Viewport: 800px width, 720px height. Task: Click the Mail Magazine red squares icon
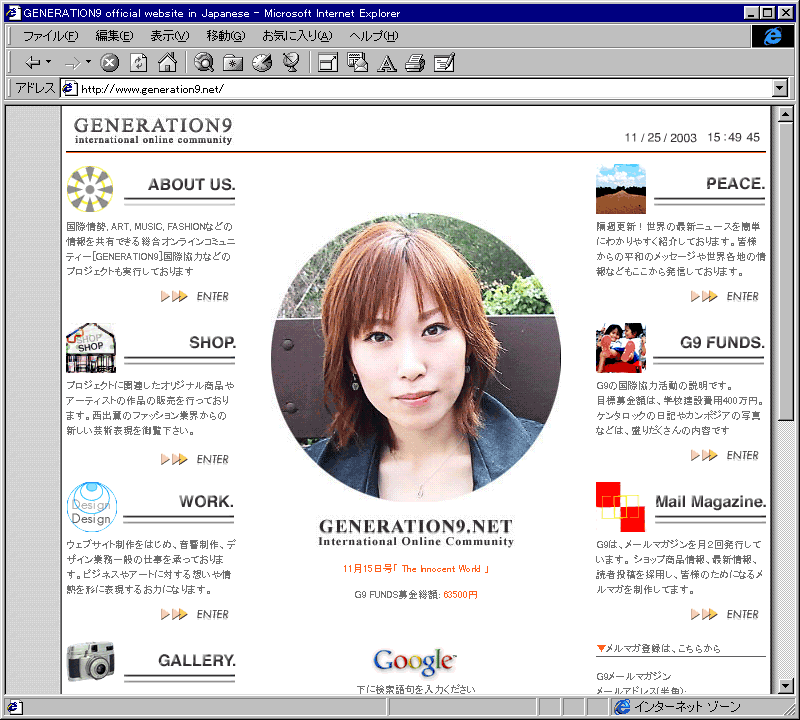click(620, 507)
